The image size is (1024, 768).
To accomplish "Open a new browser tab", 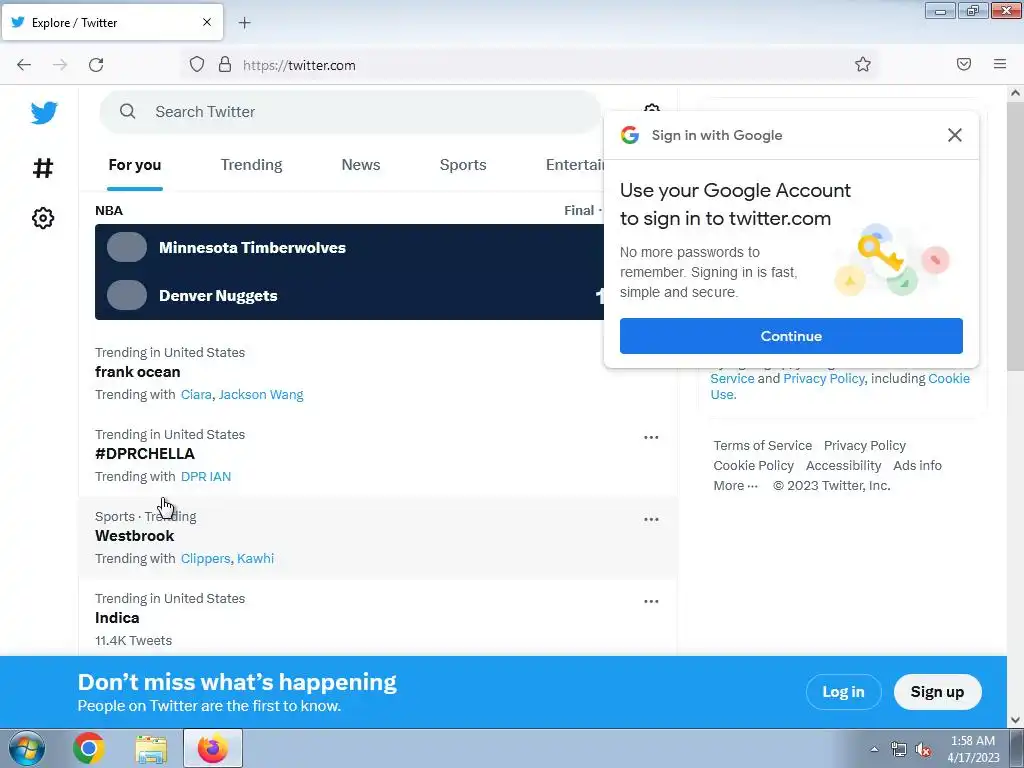I will pos(244,23).
